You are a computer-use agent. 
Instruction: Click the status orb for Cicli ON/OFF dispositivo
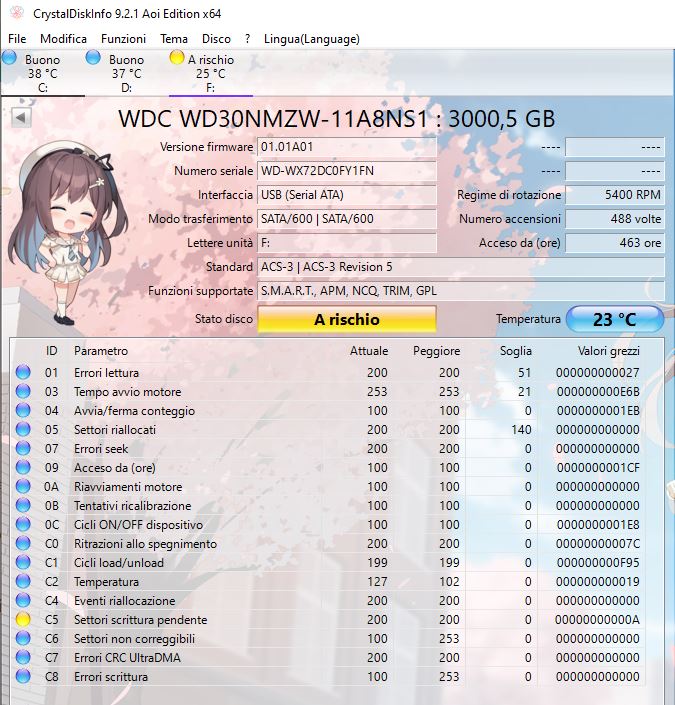point(23,524)
